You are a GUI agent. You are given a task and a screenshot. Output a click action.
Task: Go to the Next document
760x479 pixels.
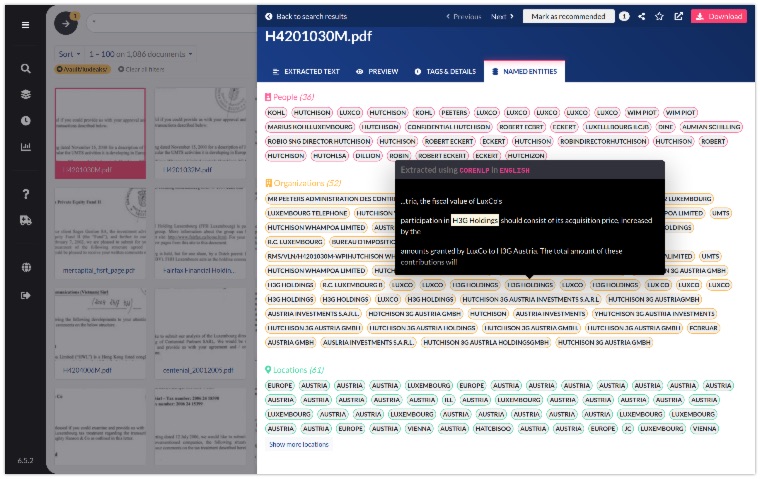click(x=502, y=16)
